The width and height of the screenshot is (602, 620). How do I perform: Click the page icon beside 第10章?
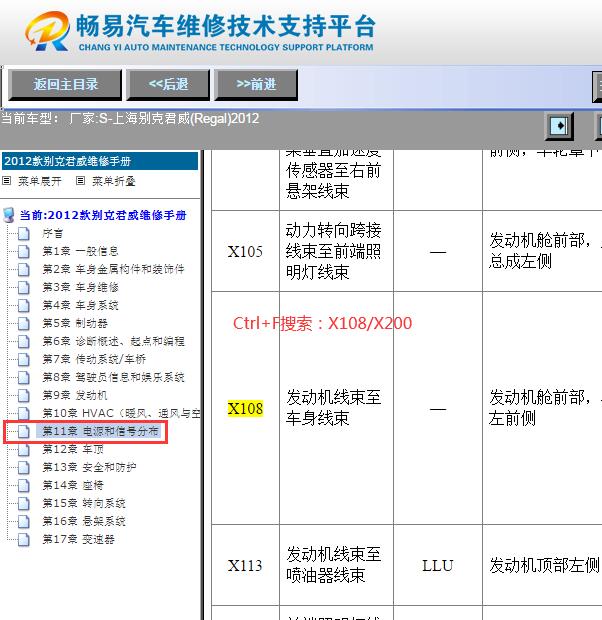point(24,413)
